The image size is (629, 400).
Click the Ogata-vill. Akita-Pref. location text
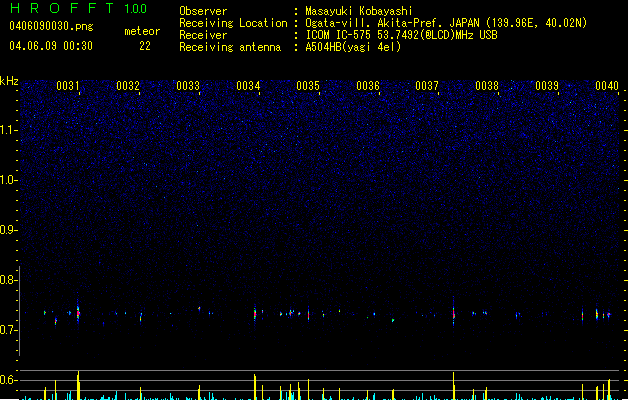click(x=446, y=23)
